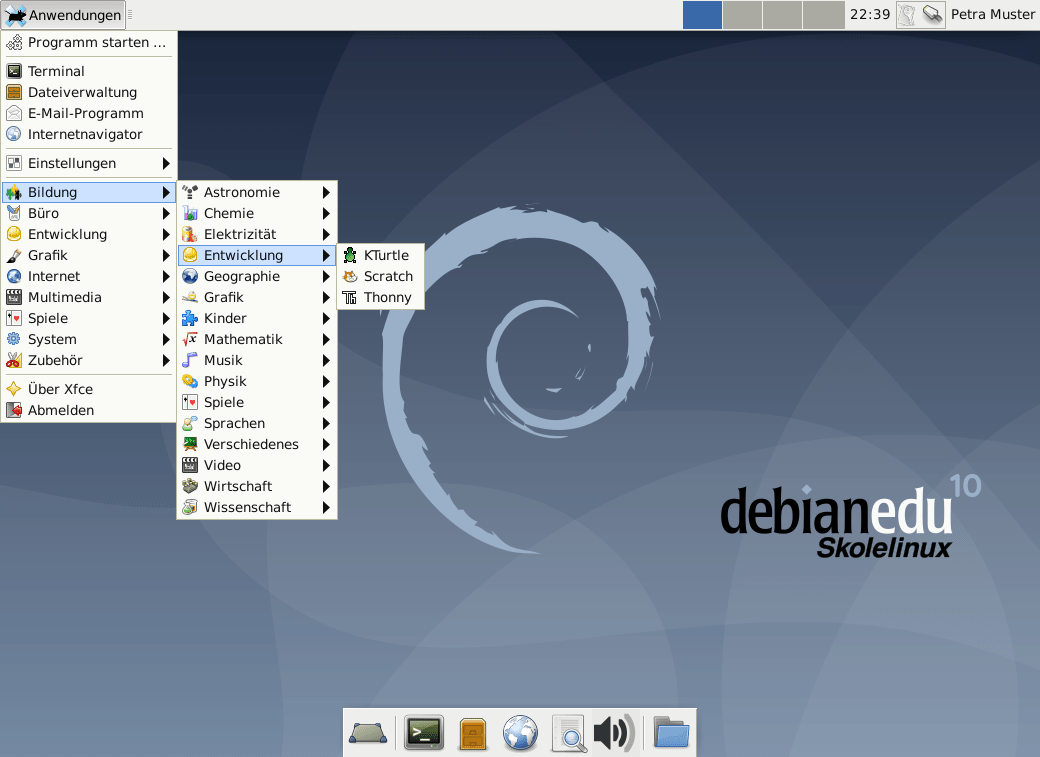This screenshot has width=1040, height=757.
Task: Expand the Internet submenu arrow
Action: [166, 277]
